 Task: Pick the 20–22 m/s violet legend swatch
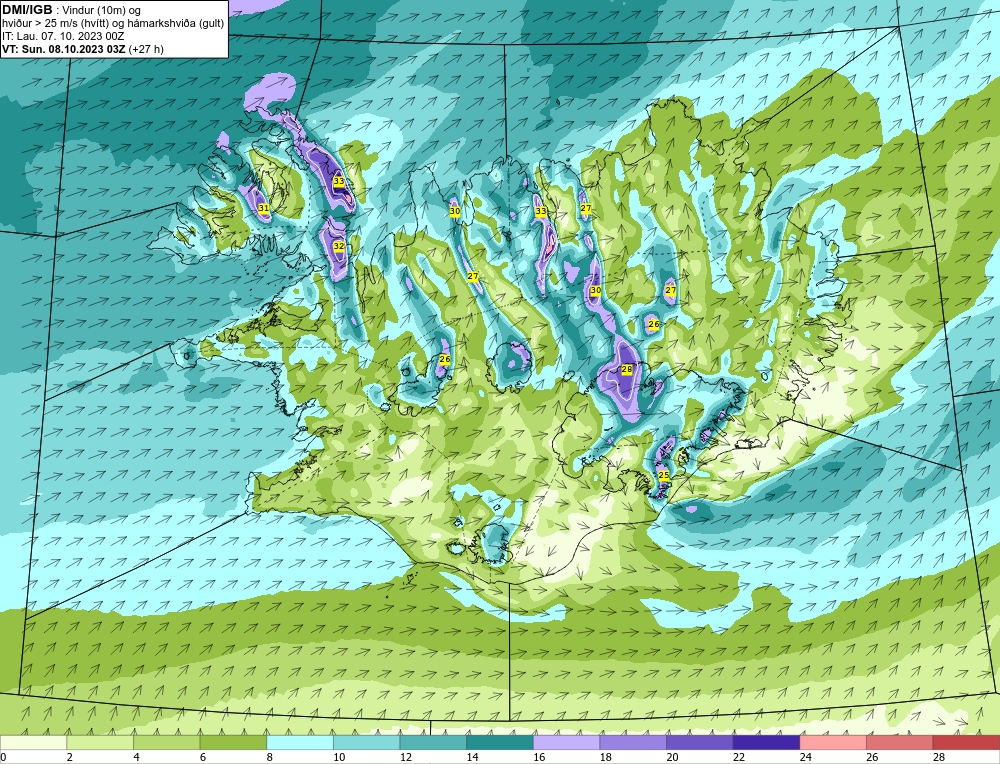coord(700,742)
